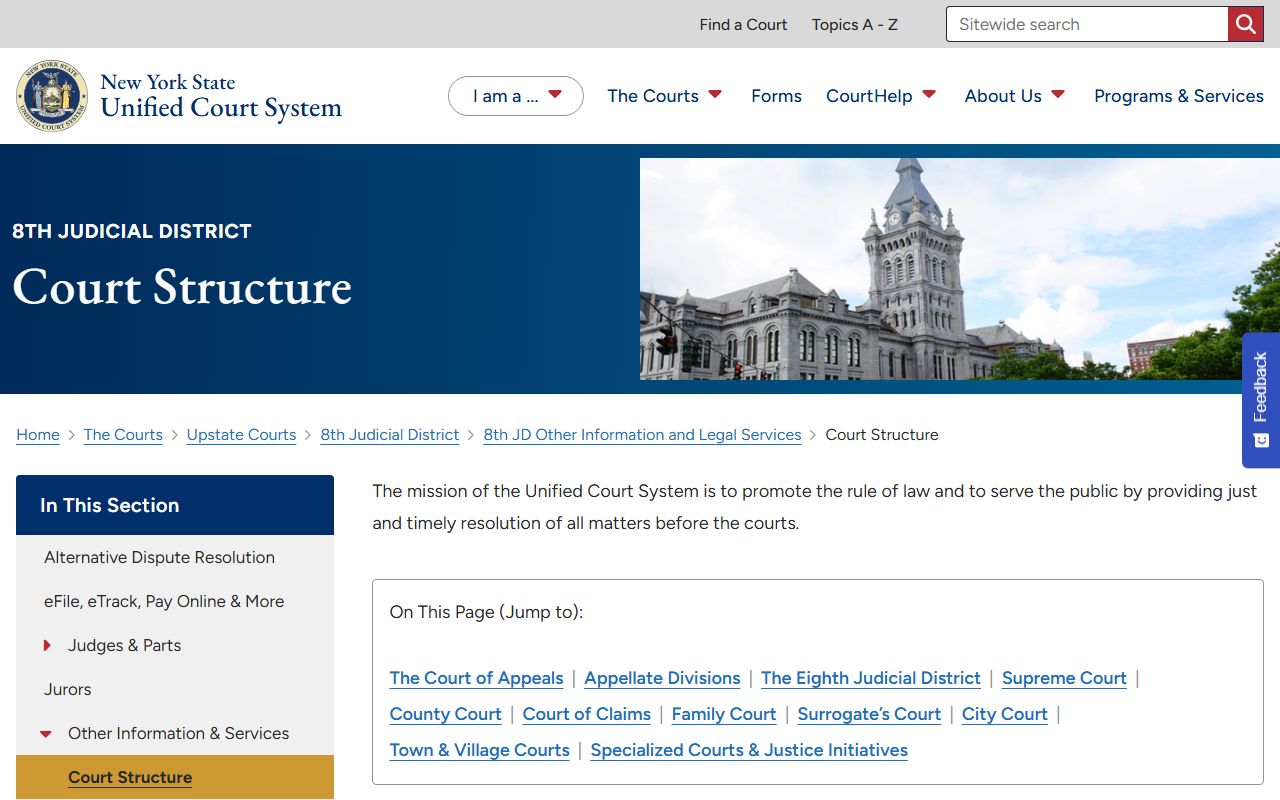The image size is (1280, 800).
Task: Open 8th JD Other Information and Legal Services
Action: [642, 435]
